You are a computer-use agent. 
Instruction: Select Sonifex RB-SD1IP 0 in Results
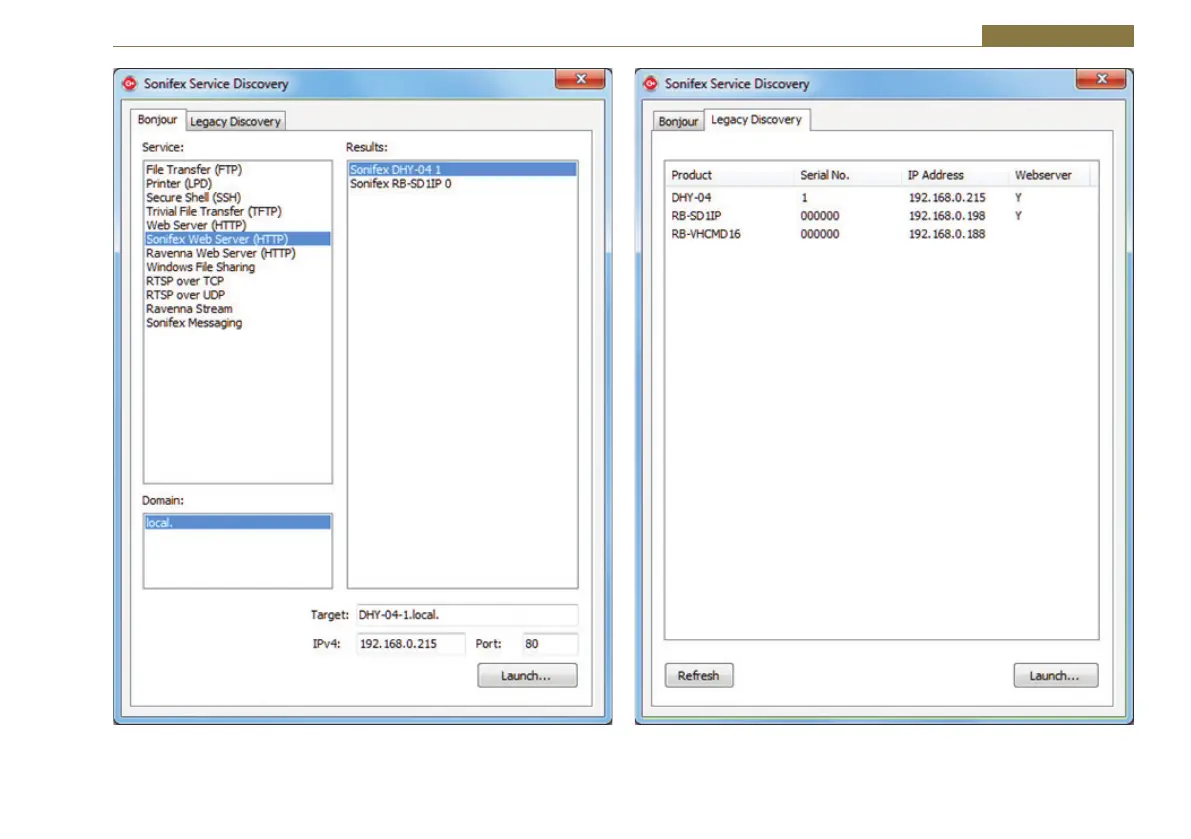pos(400,184)
